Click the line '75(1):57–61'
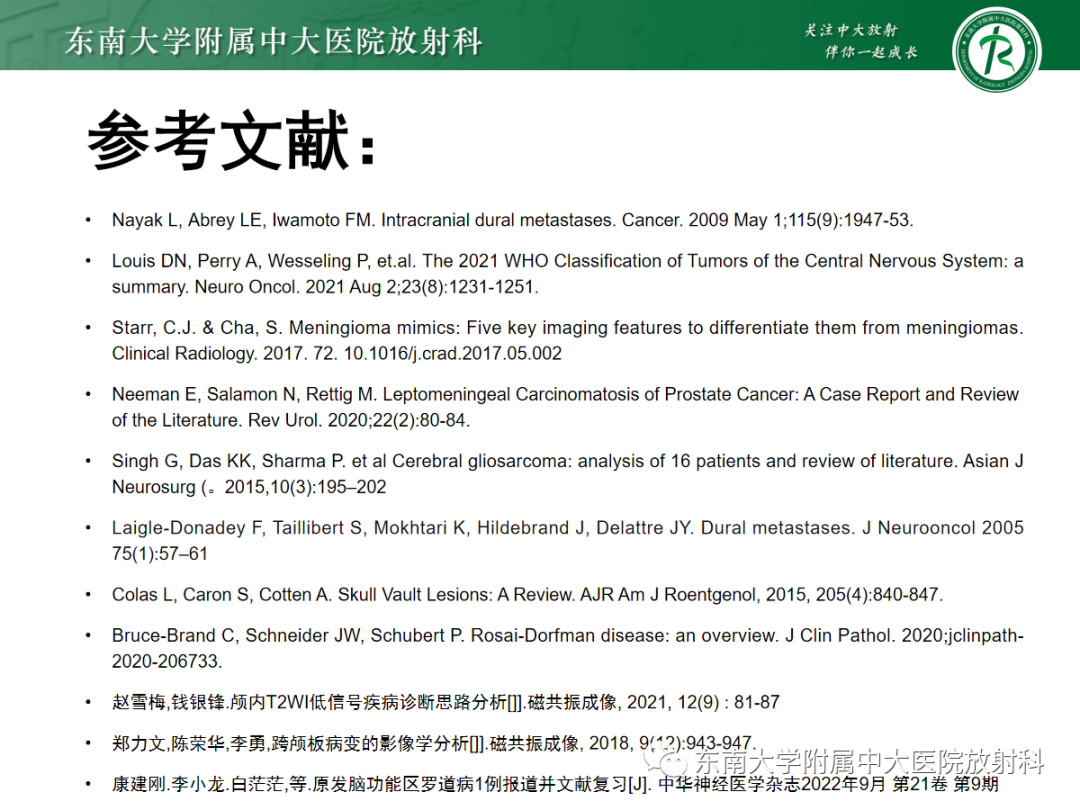1080x810 pixels. pyautogui.click(x=160, y=554)
